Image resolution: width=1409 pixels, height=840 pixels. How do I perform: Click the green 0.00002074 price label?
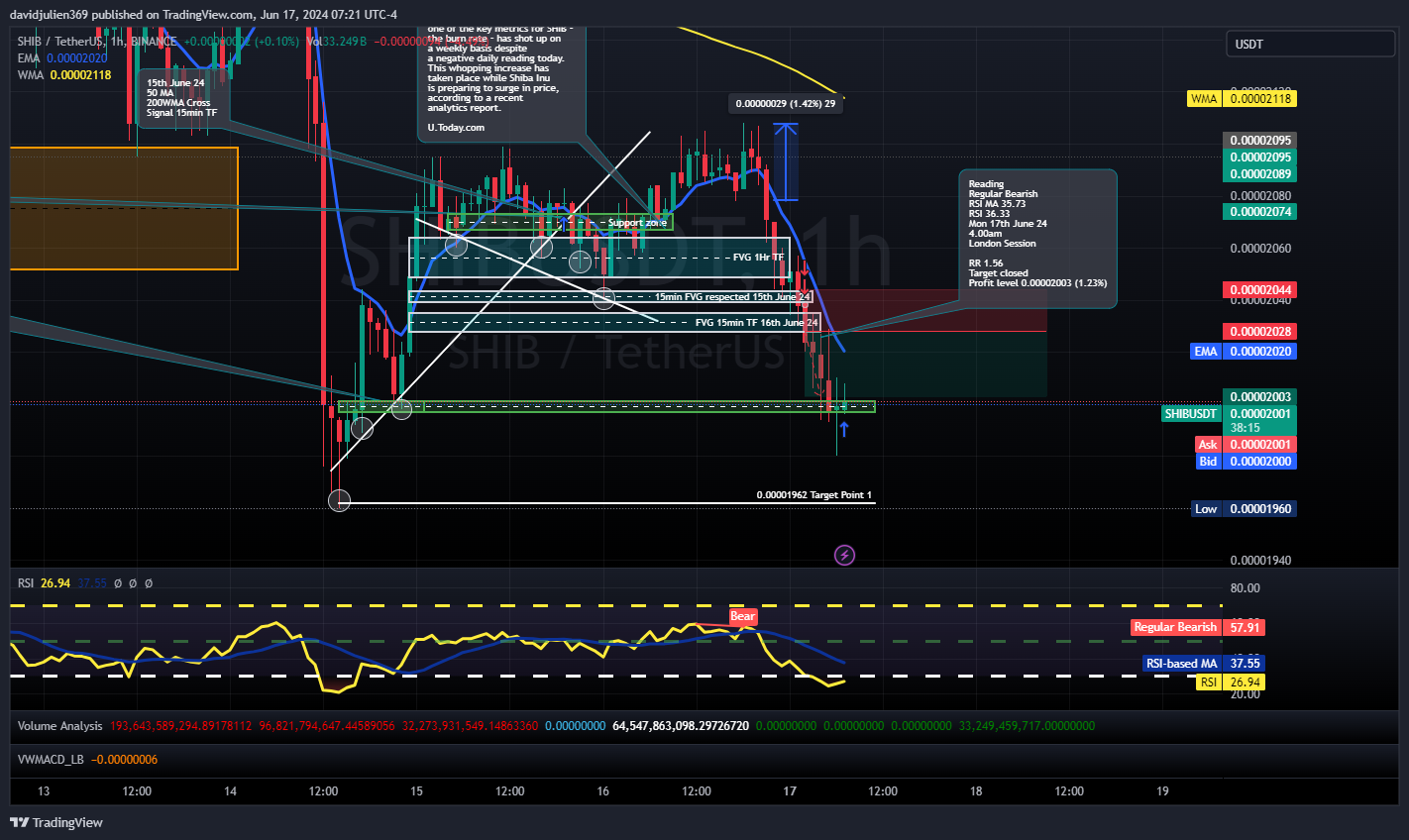(x=1260, y=212)
